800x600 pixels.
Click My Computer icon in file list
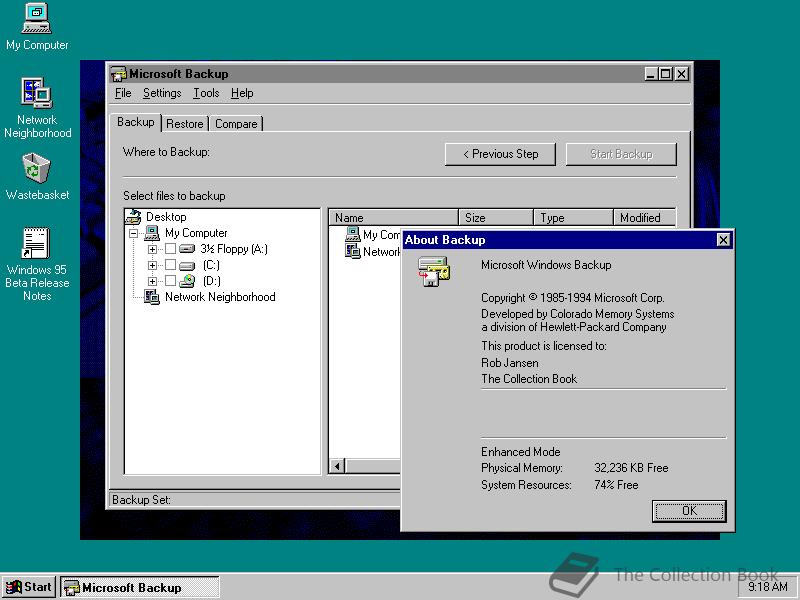pyautogui.click(x=353, y=234)
